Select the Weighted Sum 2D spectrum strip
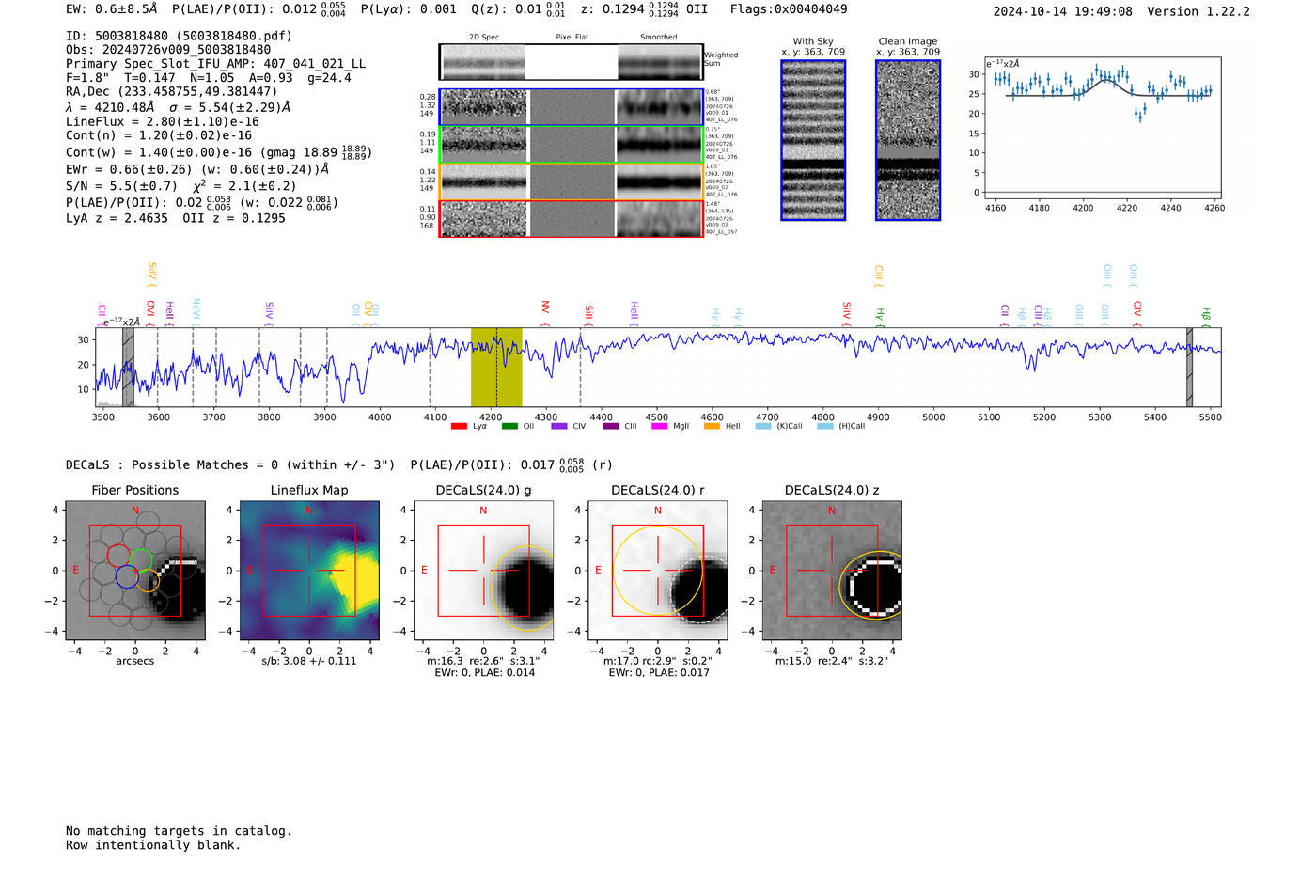The width and height of the screenshot is (1316, 896). click(571, 62)
